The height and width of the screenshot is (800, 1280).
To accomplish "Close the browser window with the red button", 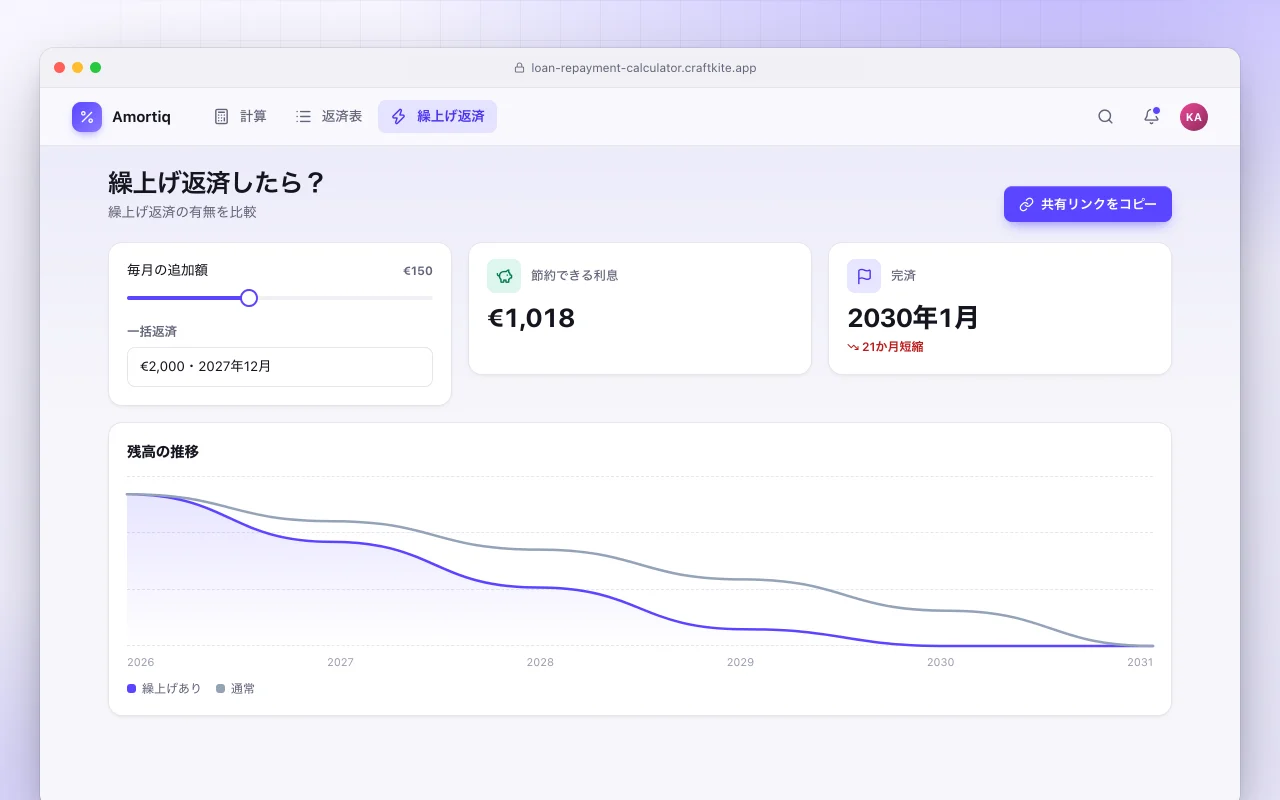I will coord(60,68).
